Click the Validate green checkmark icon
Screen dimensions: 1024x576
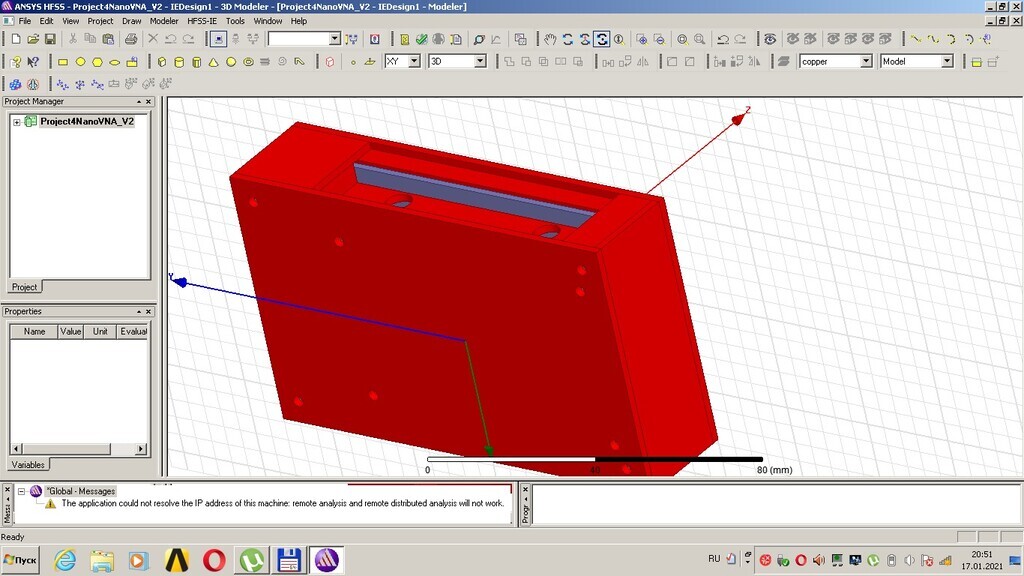point(422,39)
